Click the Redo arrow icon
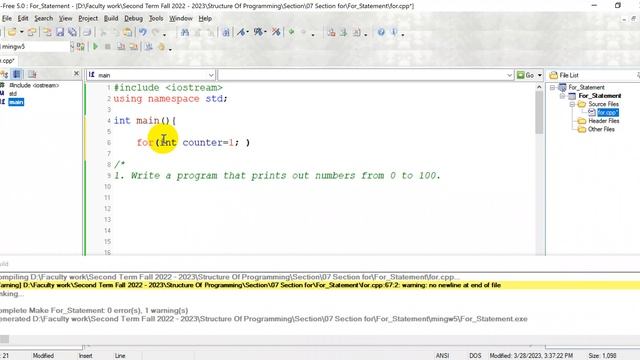 coord(155,32)
